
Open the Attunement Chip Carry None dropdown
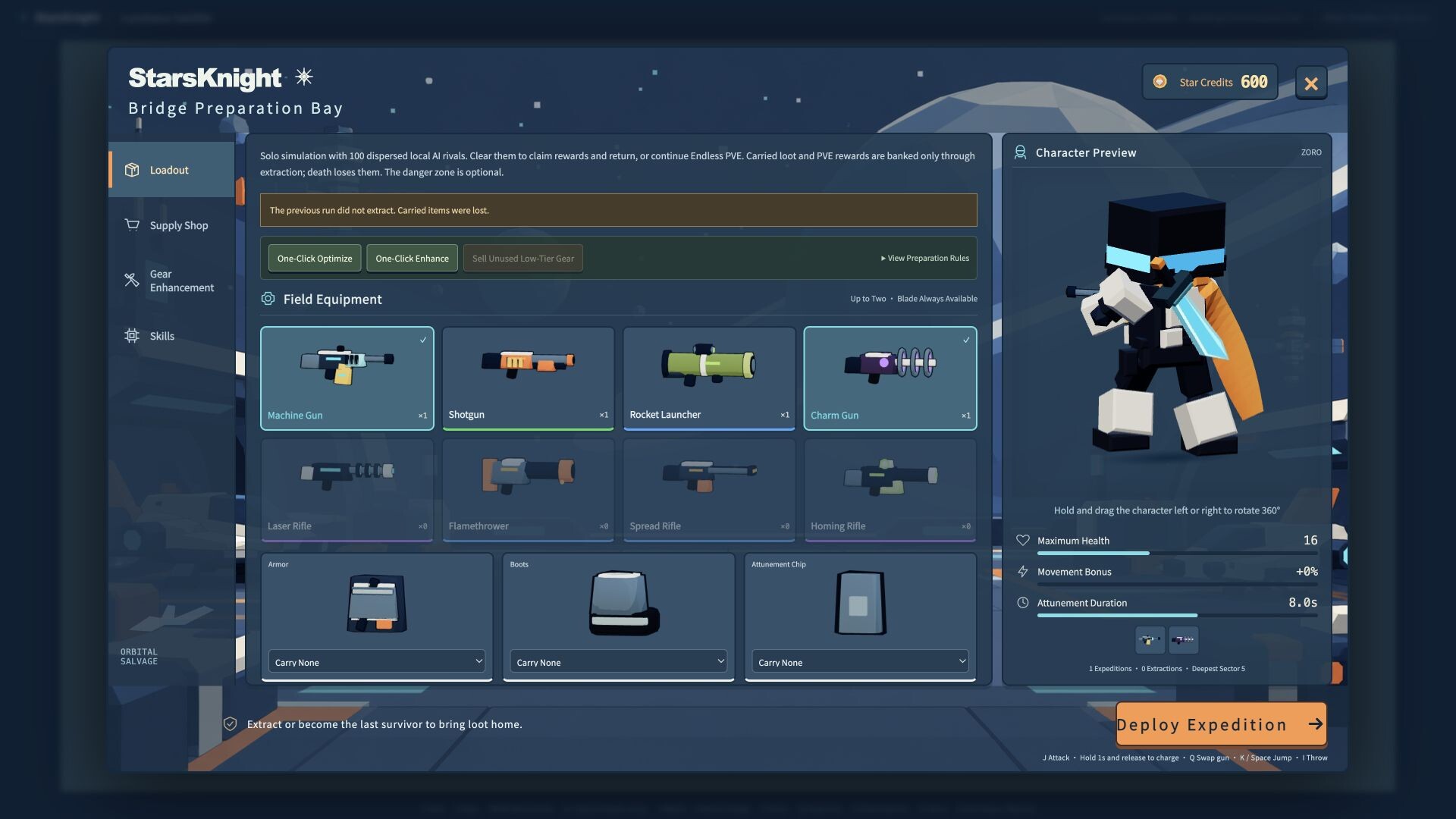pyautogui.click(x=860, y=661)
